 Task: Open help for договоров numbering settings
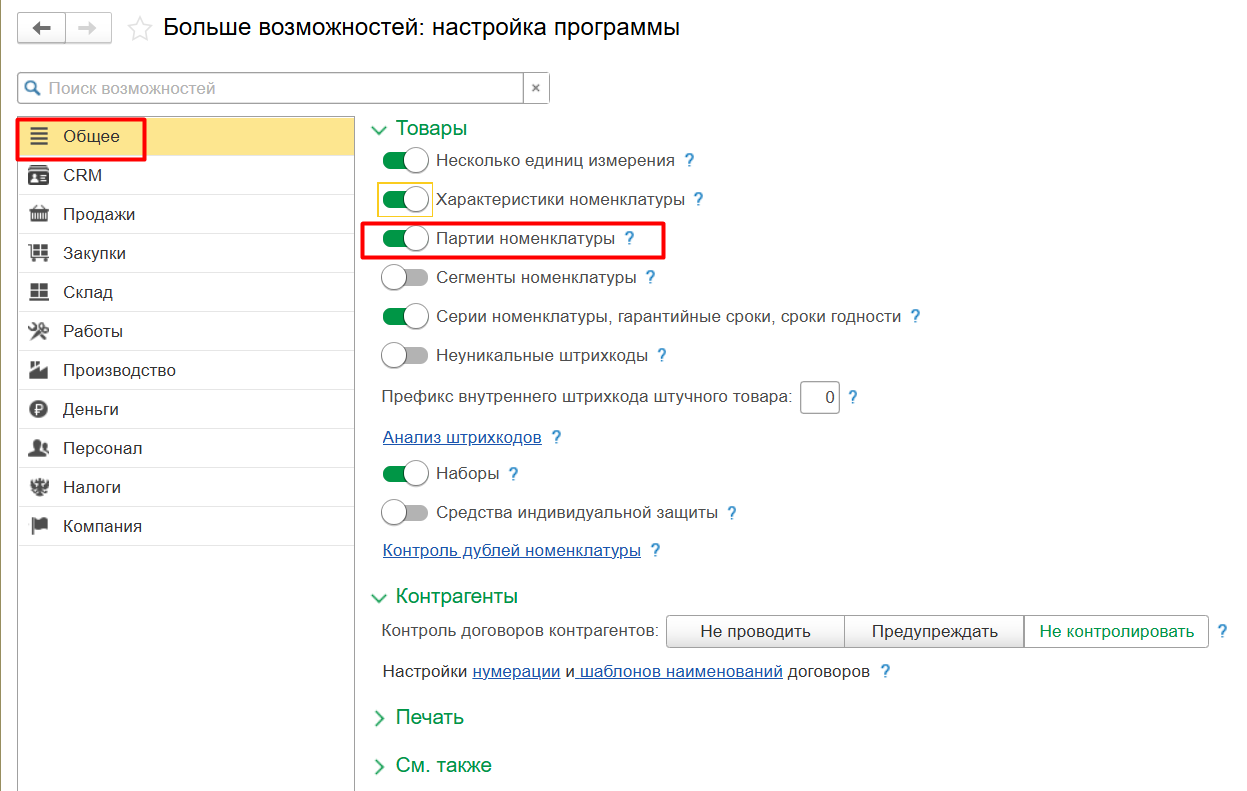pyautogui.click(x=885, y=671)
